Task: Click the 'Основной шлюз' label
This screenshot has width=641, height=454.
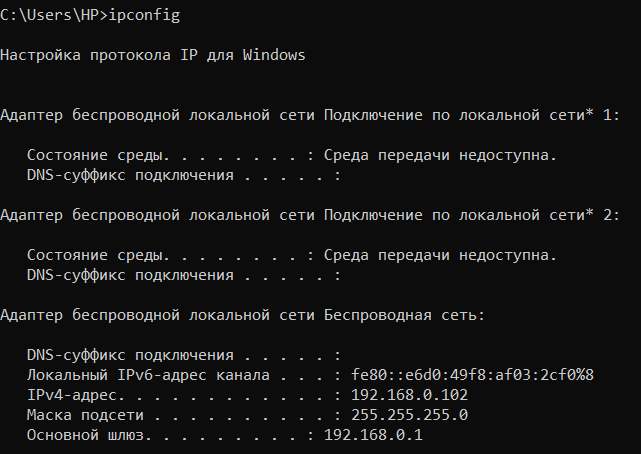Action: tap(85, 435)
